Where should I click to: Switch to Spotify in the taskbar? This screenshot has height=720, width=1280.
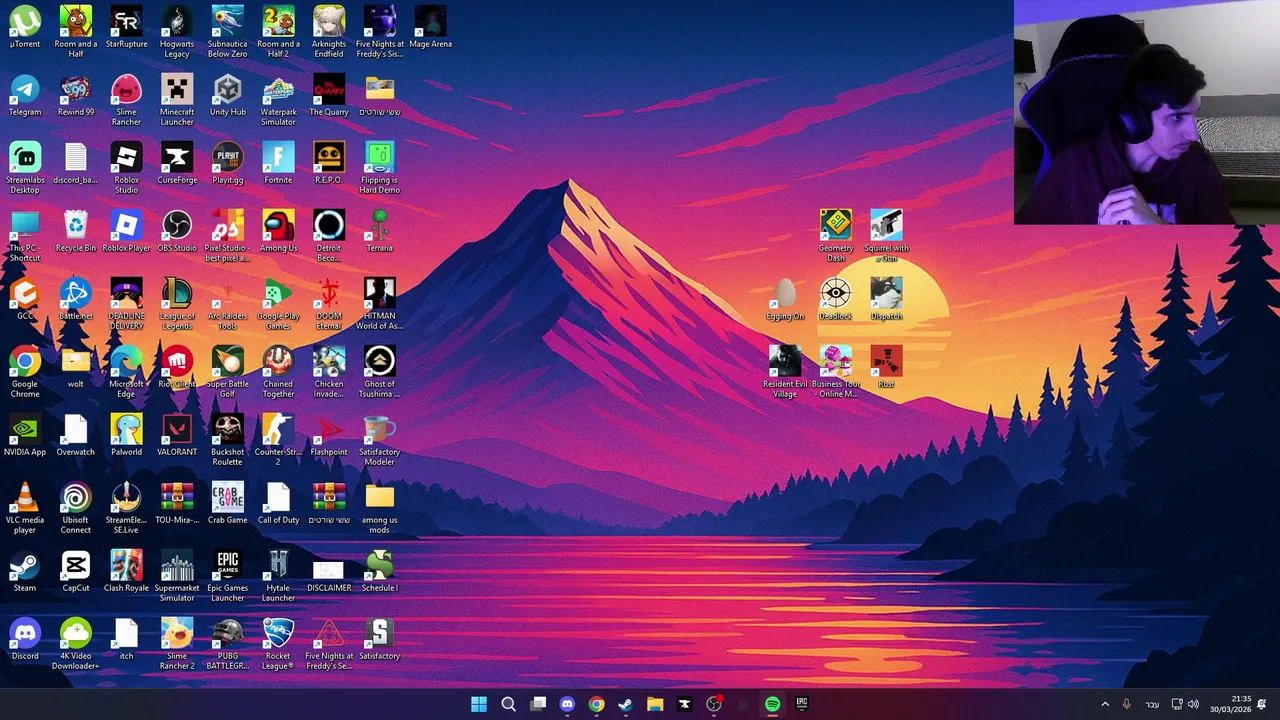click(x=772, y=704)
